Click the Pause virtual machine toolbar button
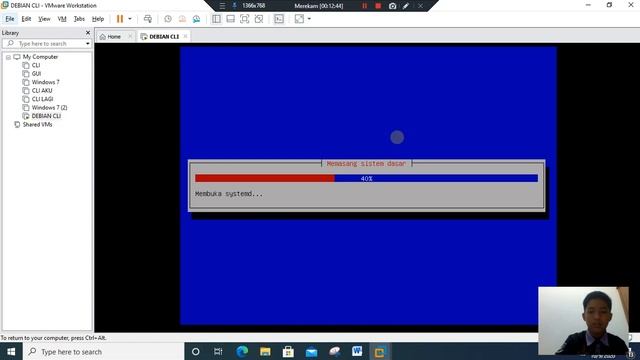This screenshot has width=640, height=360. pos(120,19)
